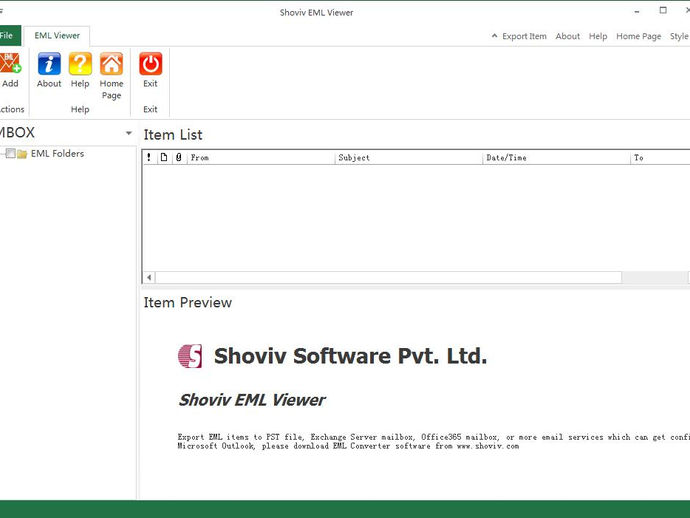Click the Shoviv Software Pvt. Ltd. heading
Screen dimensions: 690x518
click(350, 356)
